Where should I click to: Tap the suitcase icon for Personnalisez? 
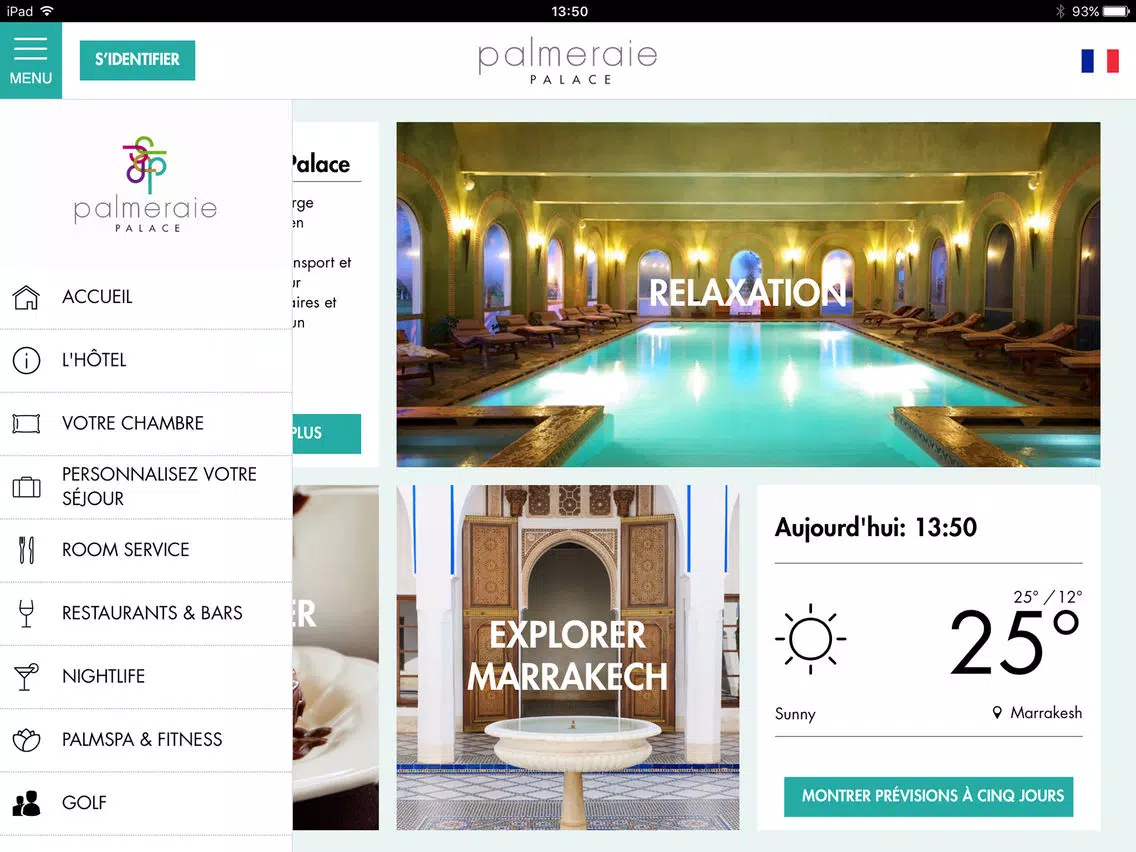click(26, 487)
